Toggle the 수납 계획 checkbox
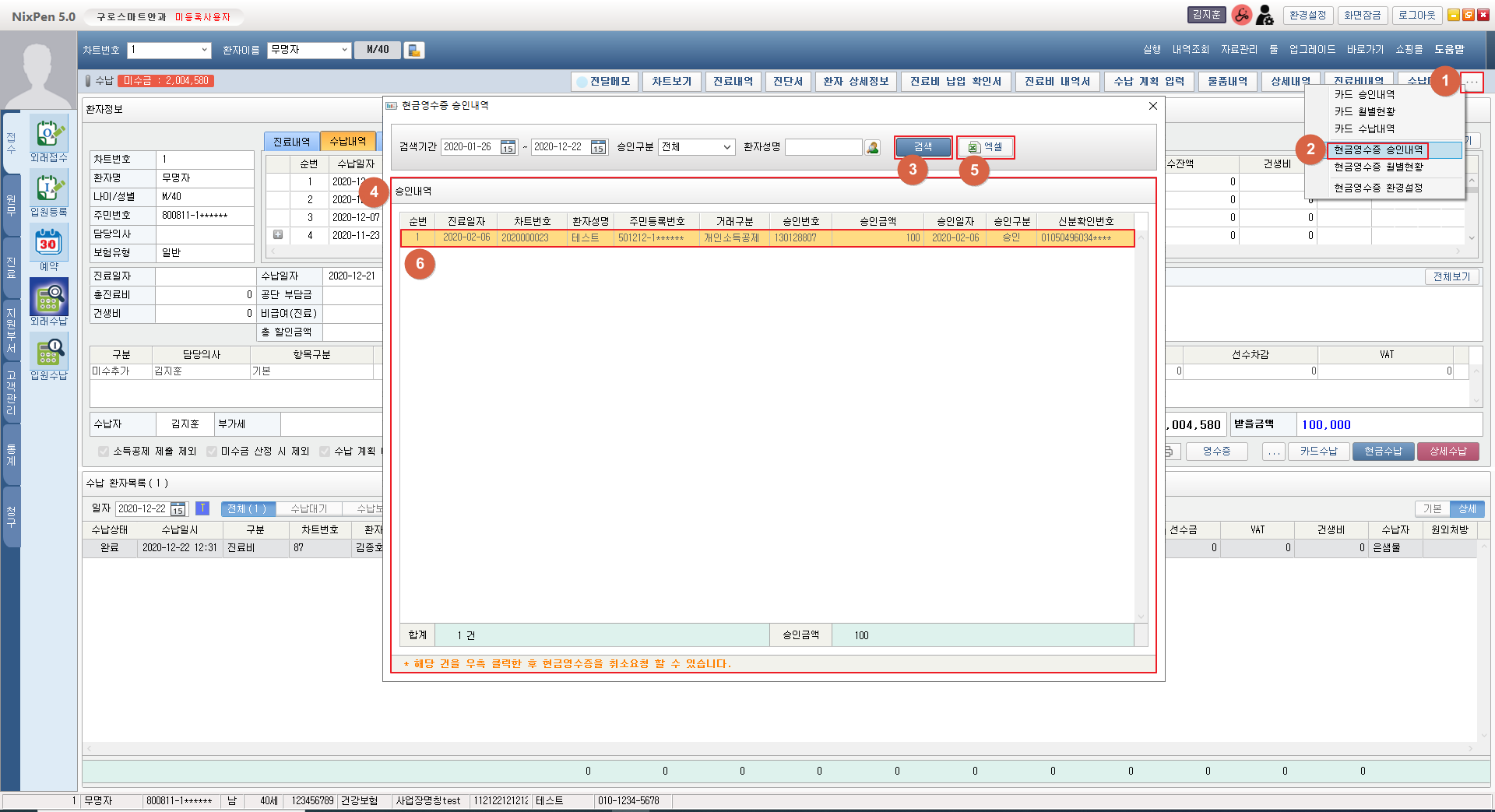The width and height of the screenshot is (1495, 812). pos(325,452)
